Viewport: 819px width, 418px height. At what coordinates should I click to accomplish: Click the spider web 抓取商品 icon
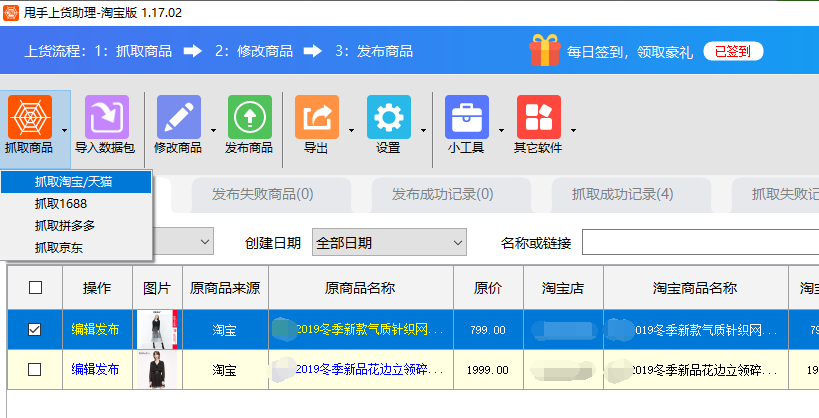(30, 117)
